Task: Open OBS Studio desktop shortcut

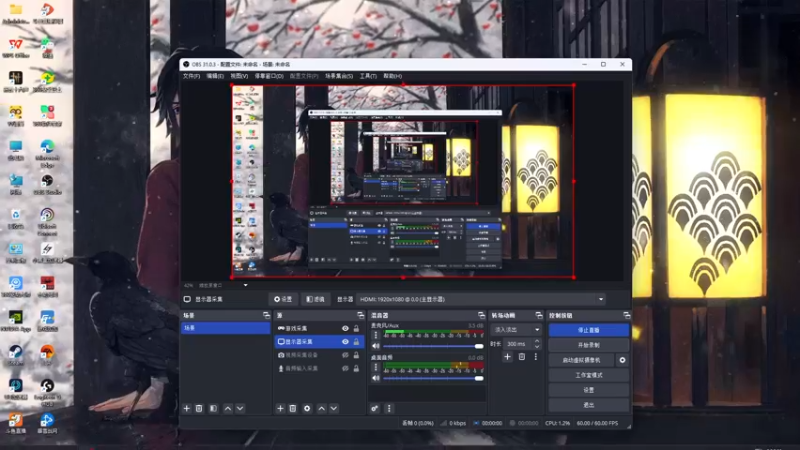Action: [x=47, y=185]
